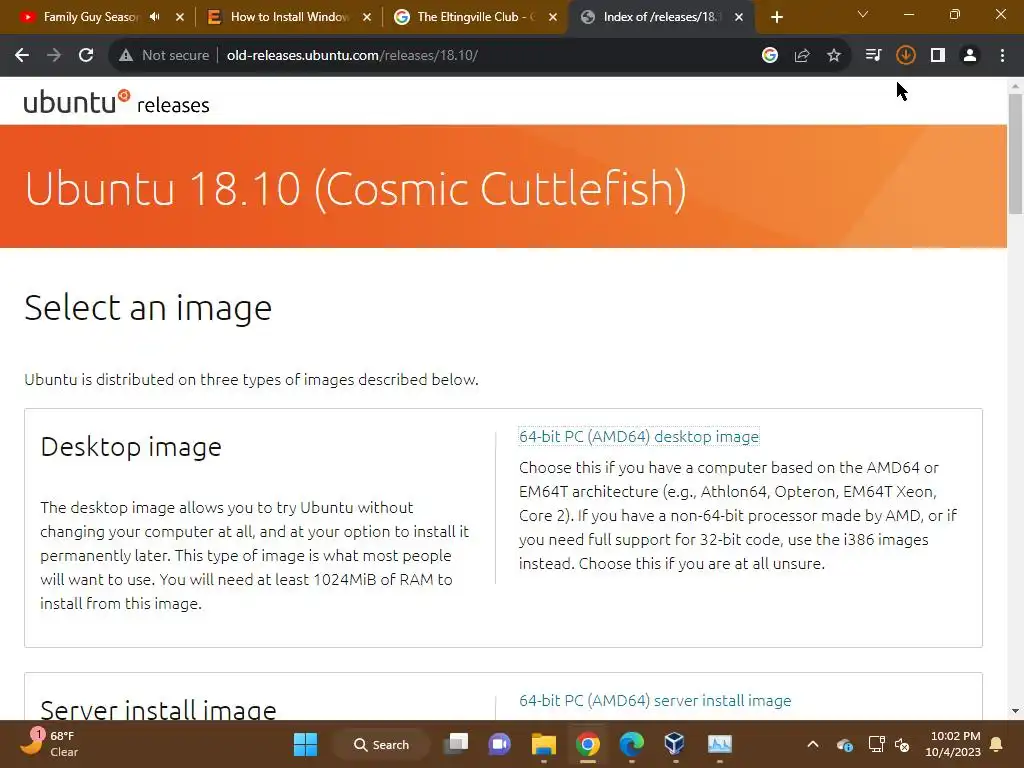This screenshot has width=1024, height=768.
Task: Close the Index of /releases tab
Action: [739, 18]
